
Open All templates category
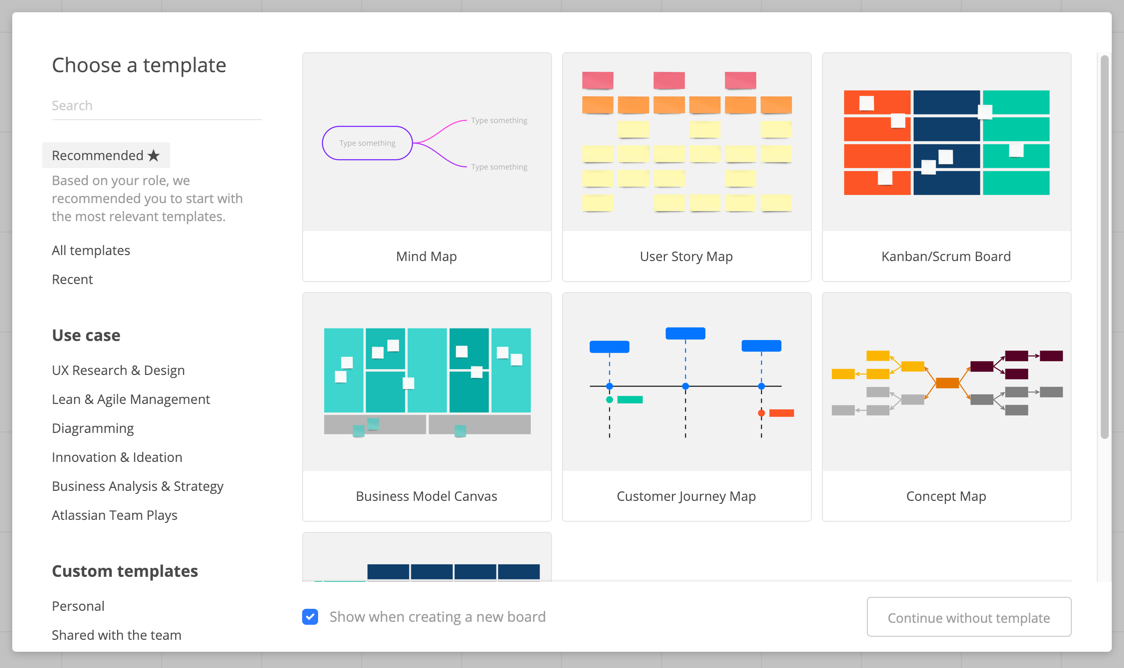pyautogui.click(x=91, y=250)
